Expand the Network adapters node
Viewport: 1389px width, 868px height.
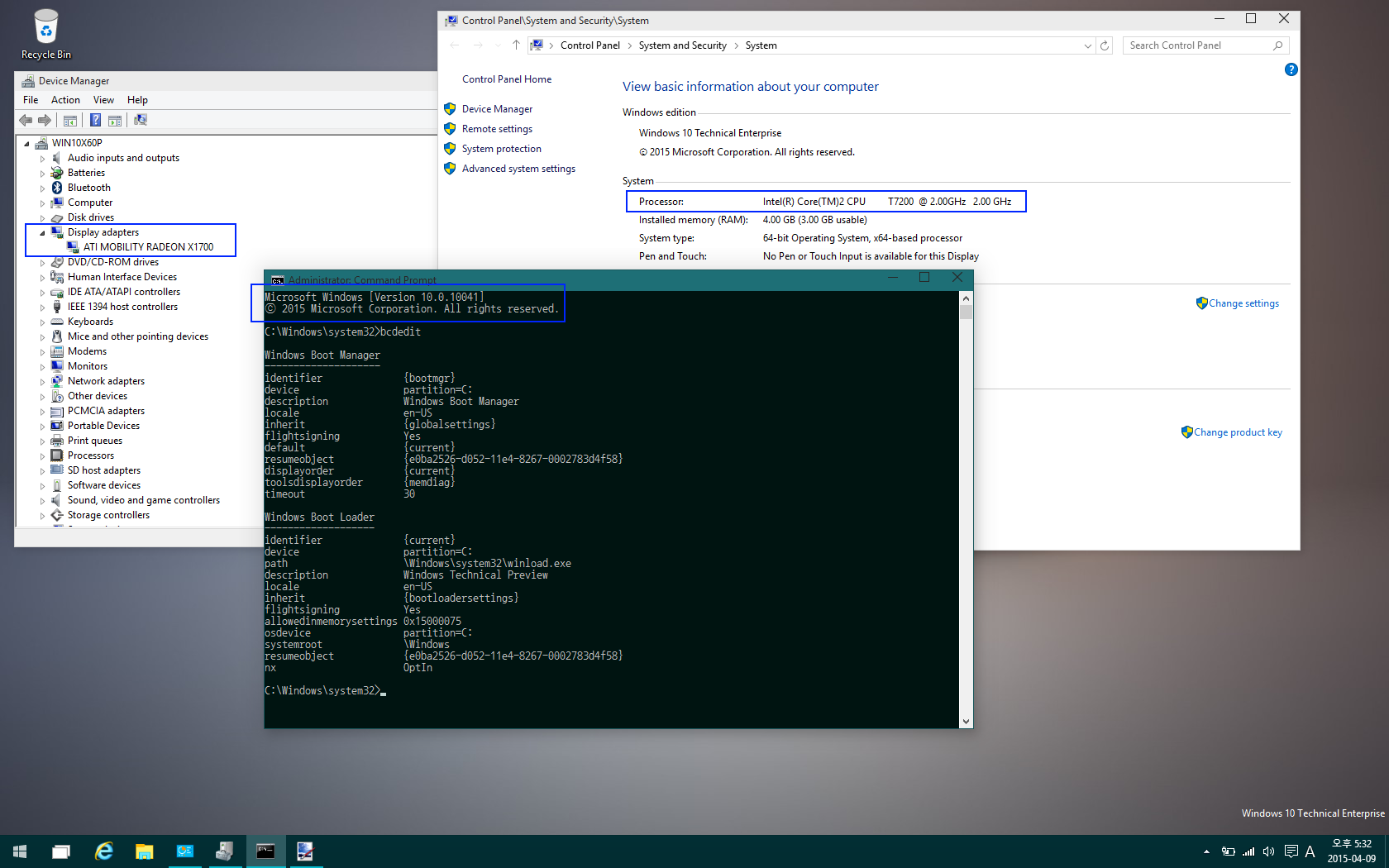42,381
